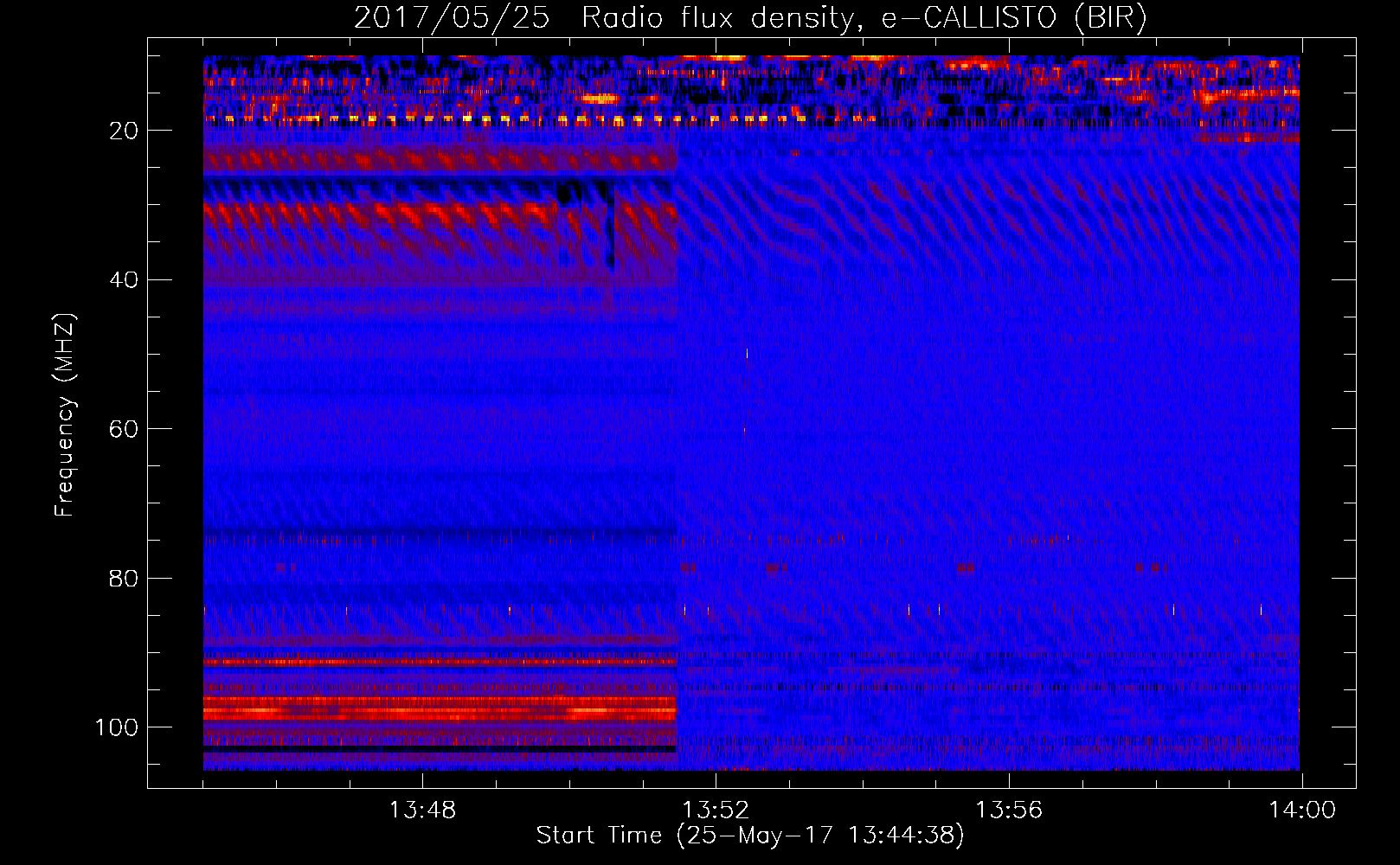Click the 14:00 time tick label
Viewport: 1400px width, 865px height.
click(x=1302, y=811)
